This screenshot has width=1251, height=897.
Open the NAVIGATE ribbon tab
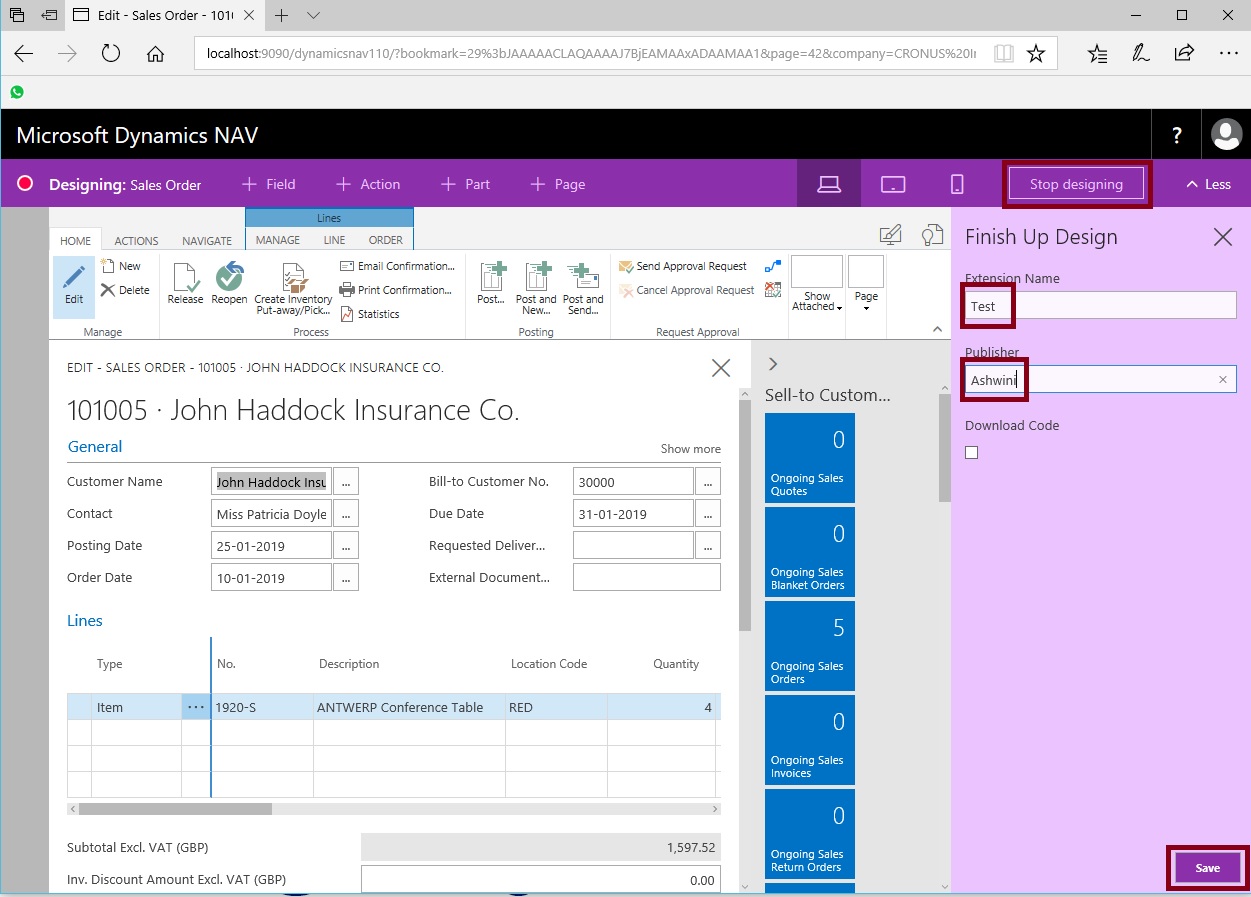[206, 241]
